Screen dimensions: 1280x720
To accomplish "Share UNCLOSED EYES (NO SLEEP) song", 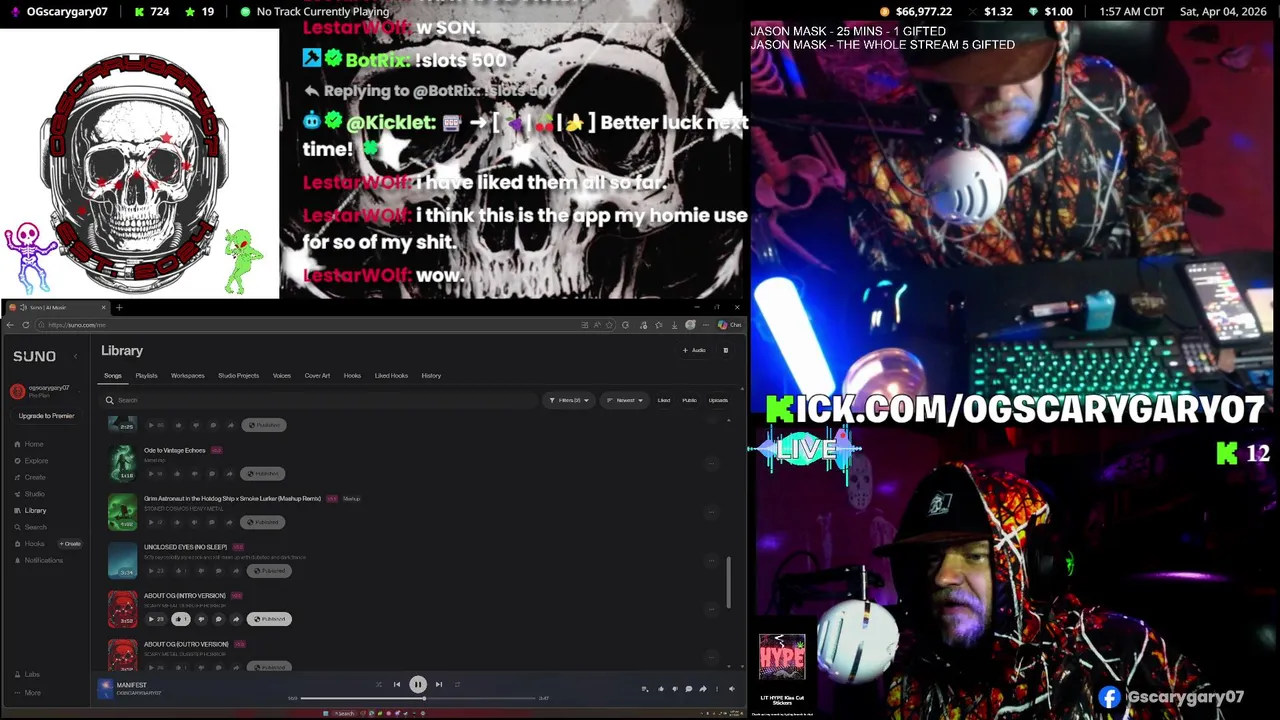I will tap(235, 571).
